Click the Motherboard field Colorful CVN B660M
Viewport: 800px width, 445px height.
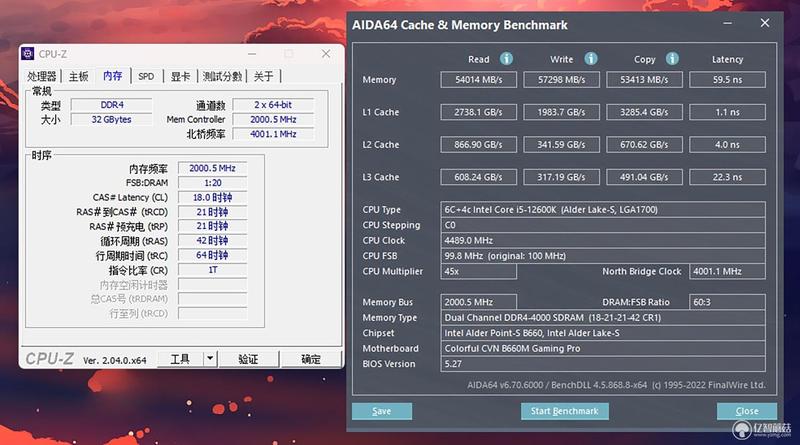click(603, 349)
